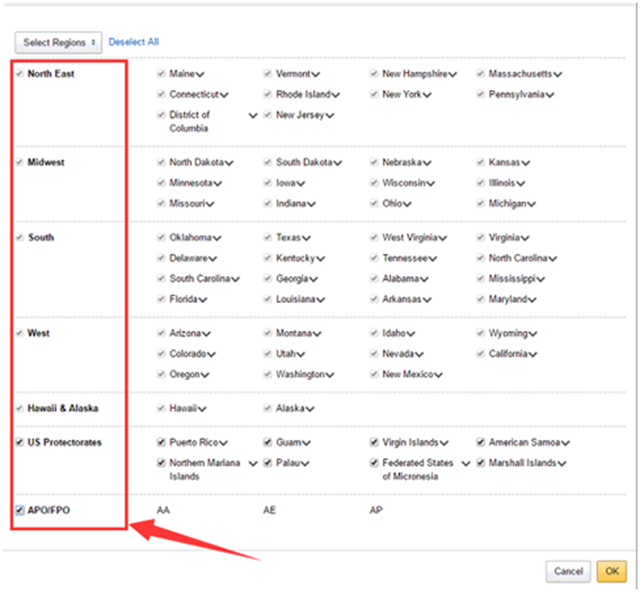Toggle the Arizona checkbox

161,333
